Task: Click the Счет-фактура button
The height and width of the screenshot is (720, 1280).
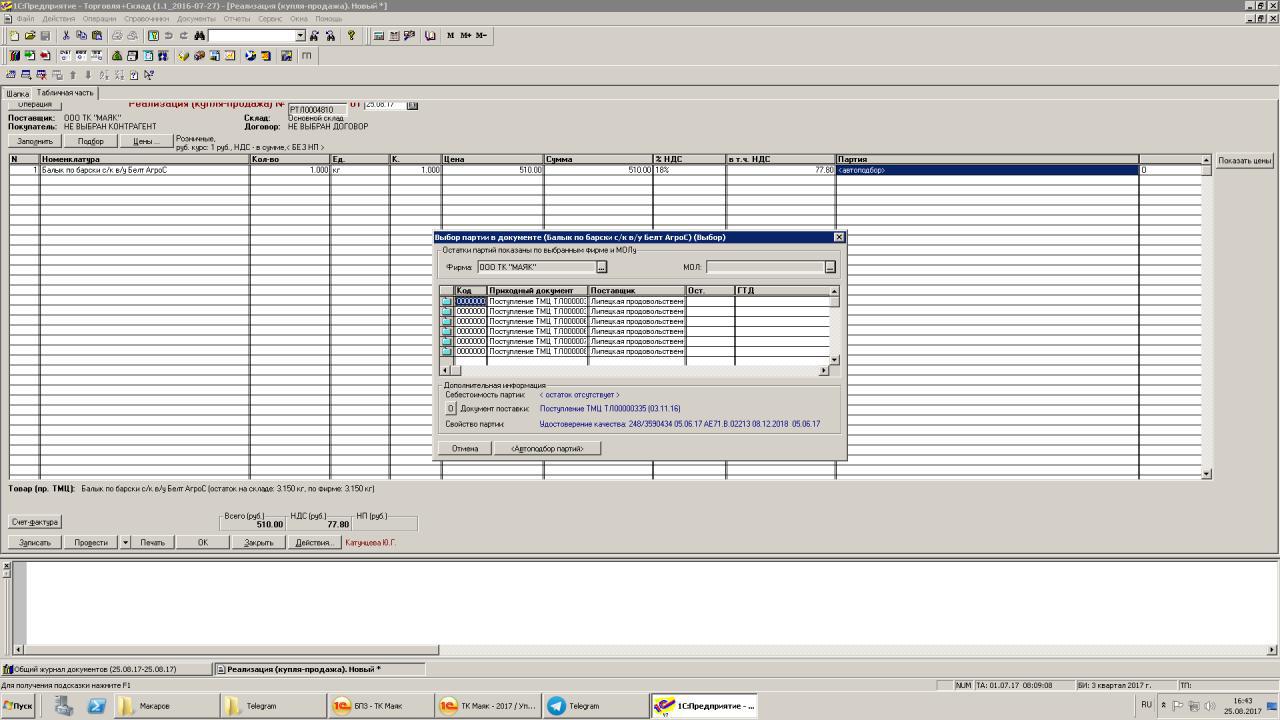Action: click(x=35, y=522)
